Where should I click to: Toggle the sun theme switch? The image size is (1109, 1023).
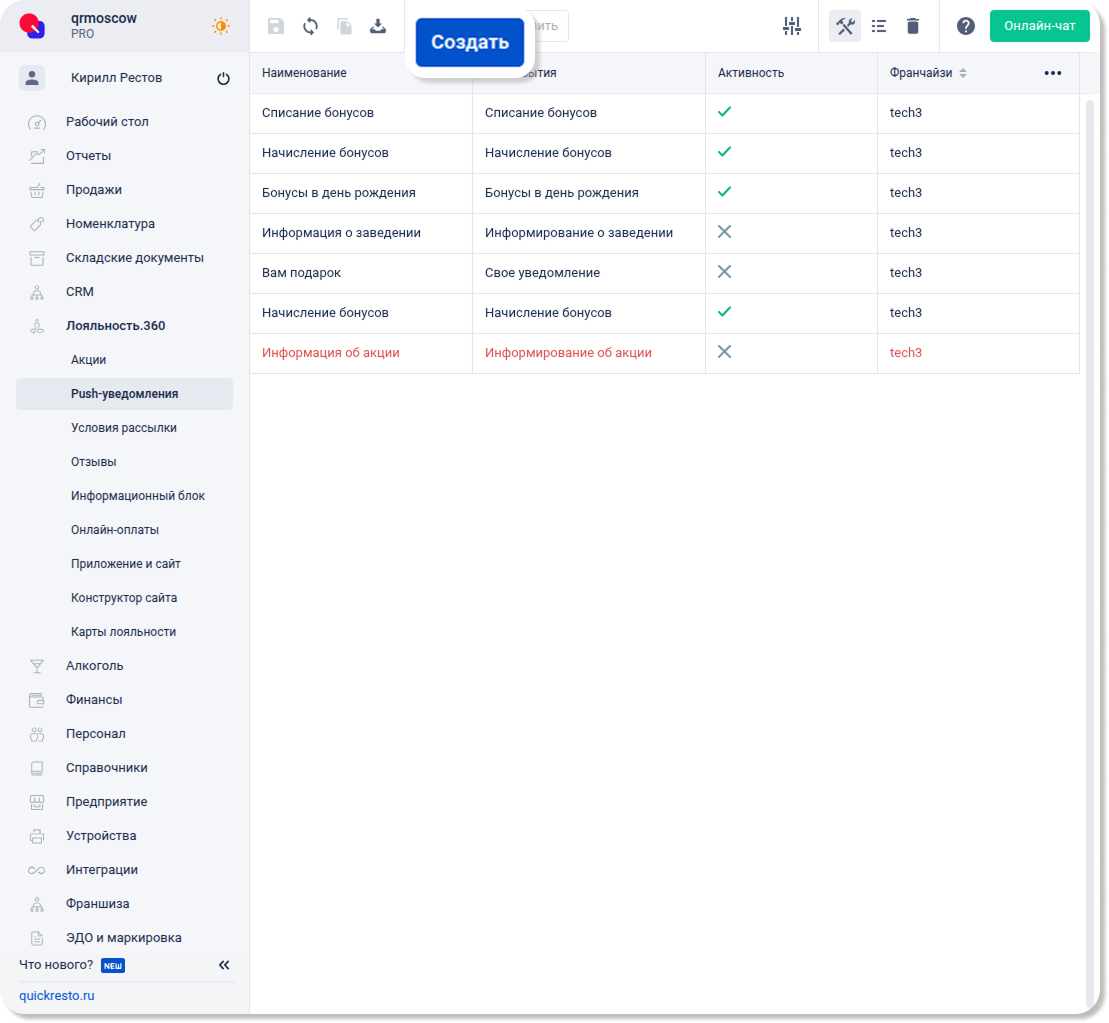click(x=221, y=26)
